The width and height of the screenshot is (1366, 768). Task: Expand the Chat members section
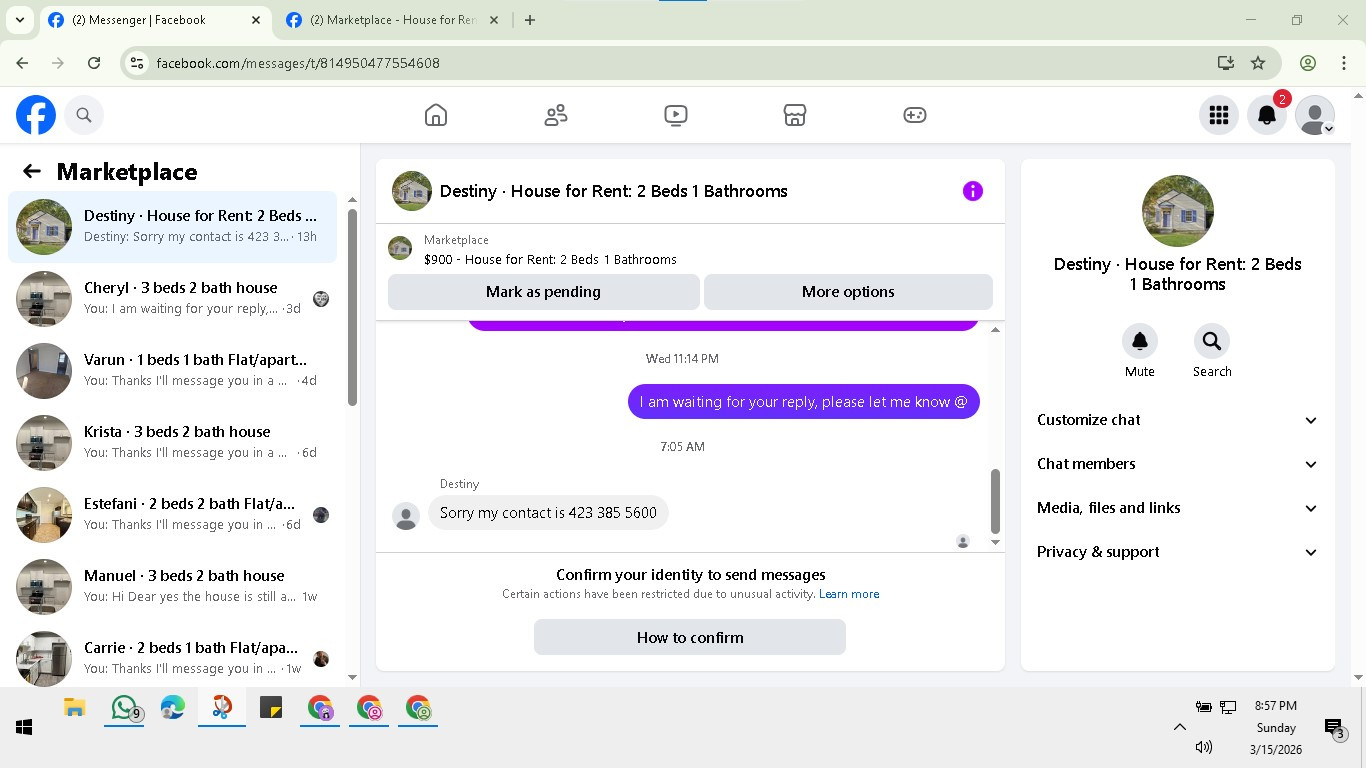pyautogui.click(x=1178, y=464)
